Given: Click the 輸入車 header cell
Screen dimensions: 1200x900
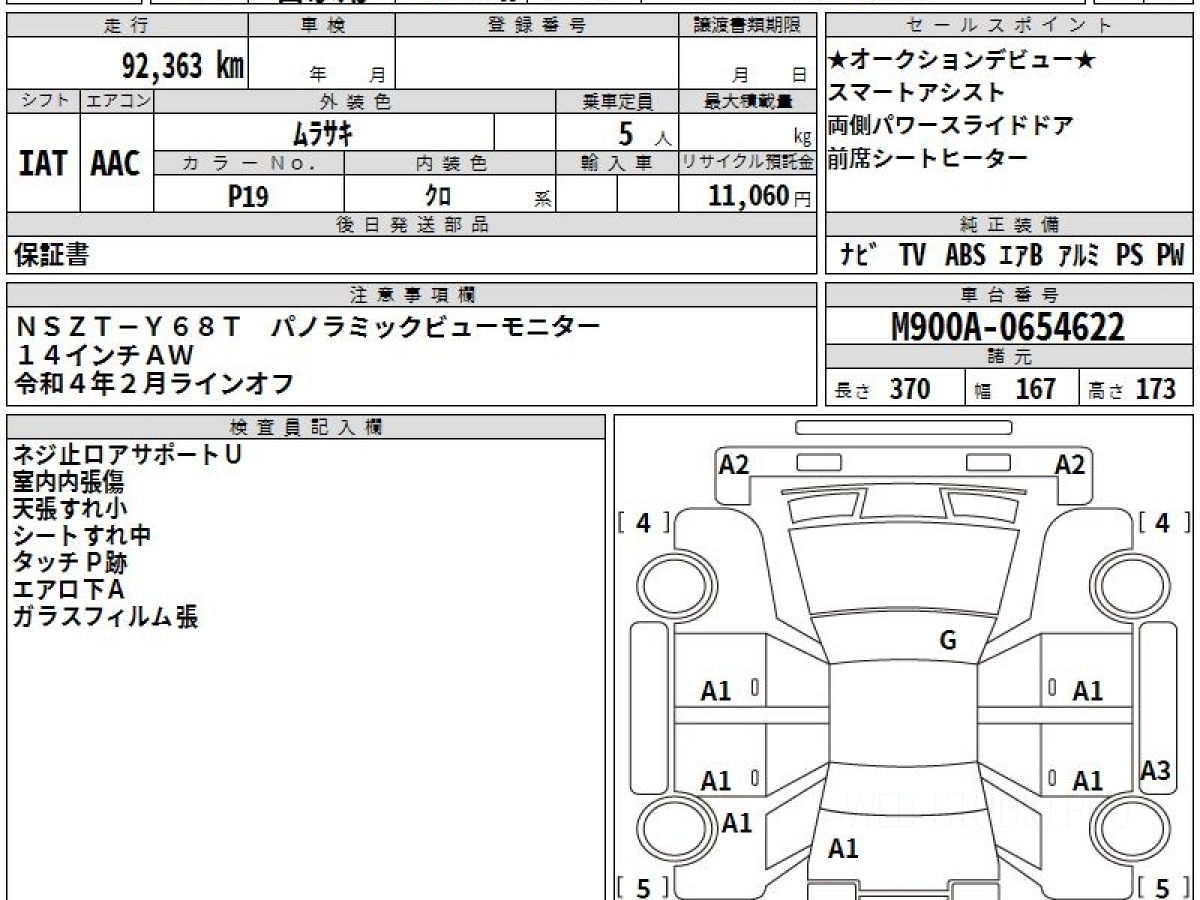Looking at the screenshot, I should pos(617,163).
